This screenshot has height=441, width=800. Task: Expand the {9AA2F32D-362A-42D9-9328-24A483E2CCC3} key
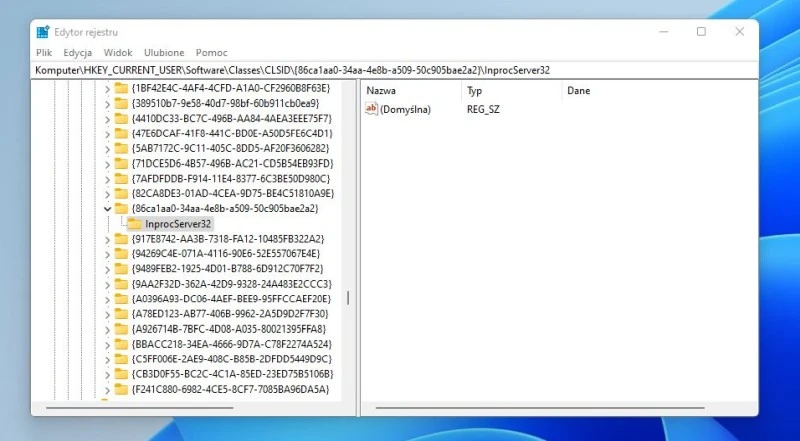107,284
